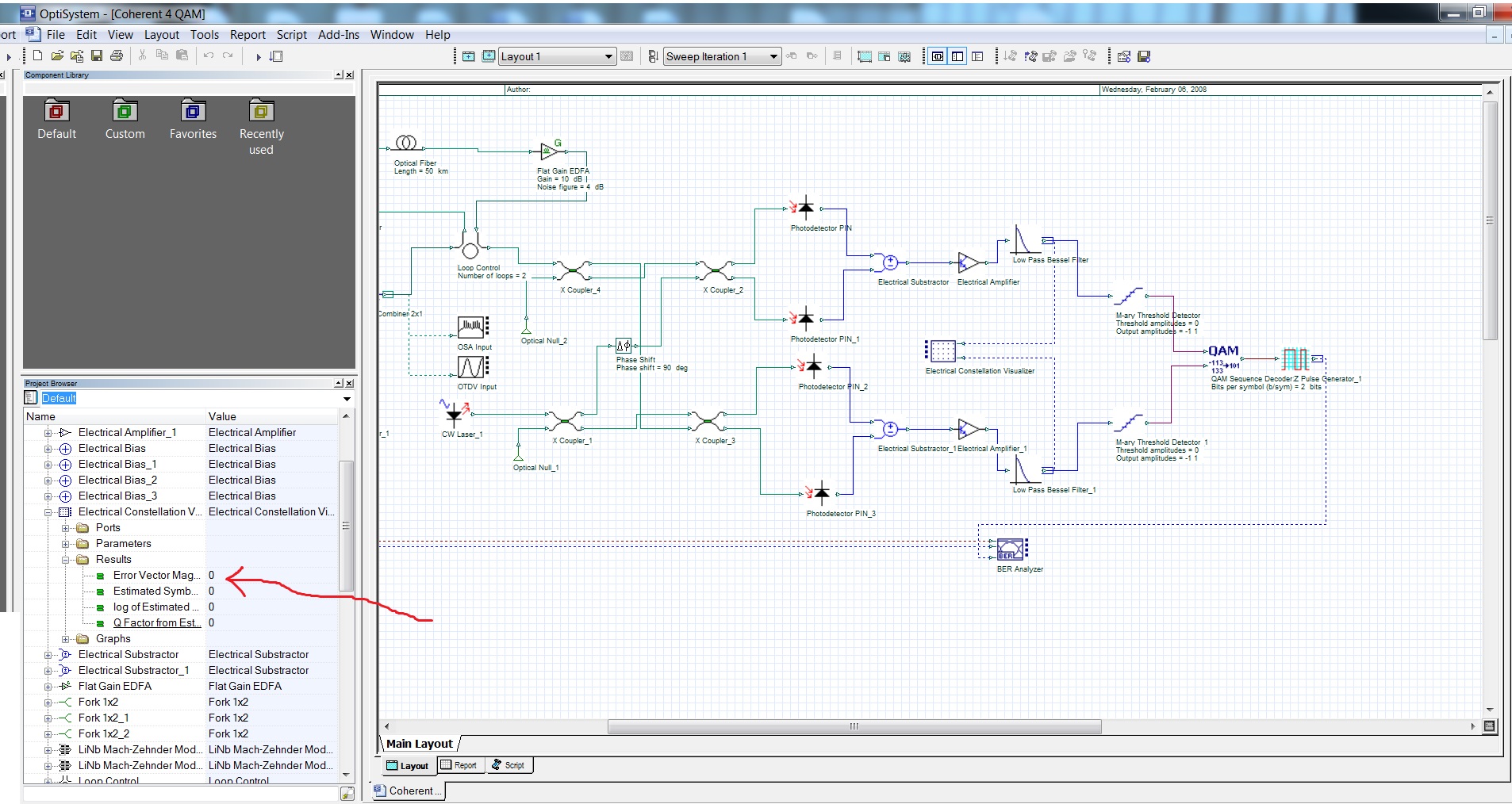Select the QAM Sequence Decoder block
The height and width of the screenshot is (804, 1512).
[1222, 358]
